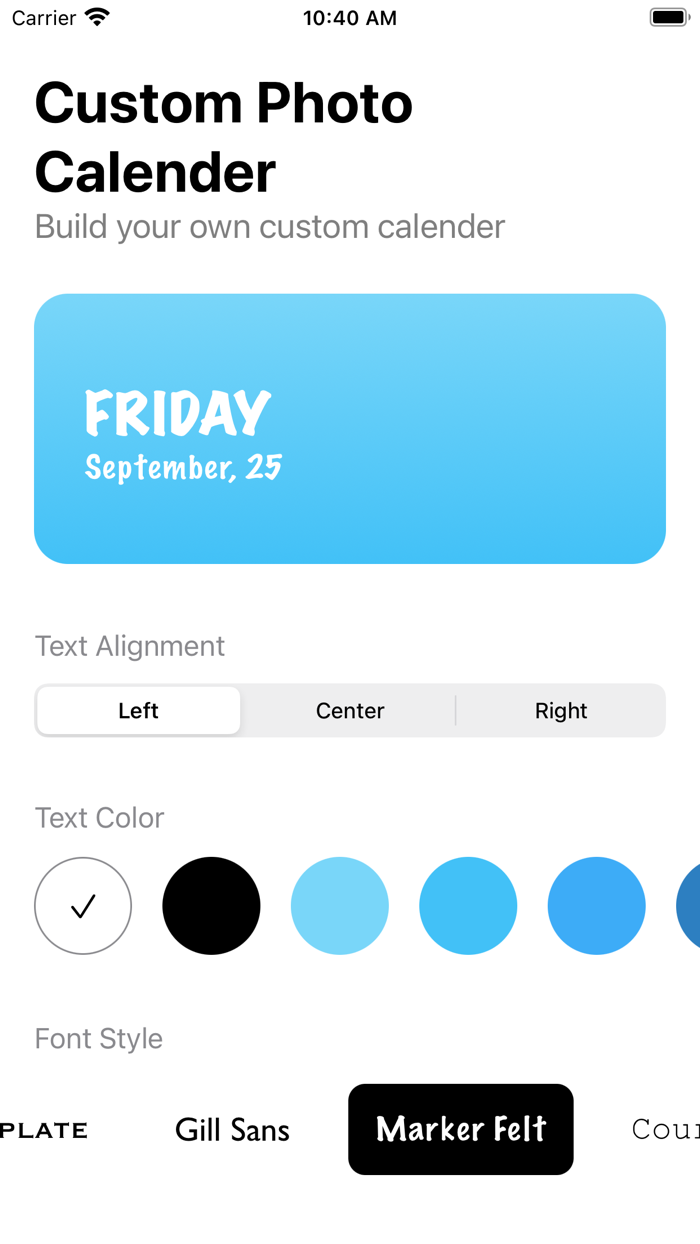Tap the blue calendar preview card
700x1244 pixels.
tap(350, 428)
